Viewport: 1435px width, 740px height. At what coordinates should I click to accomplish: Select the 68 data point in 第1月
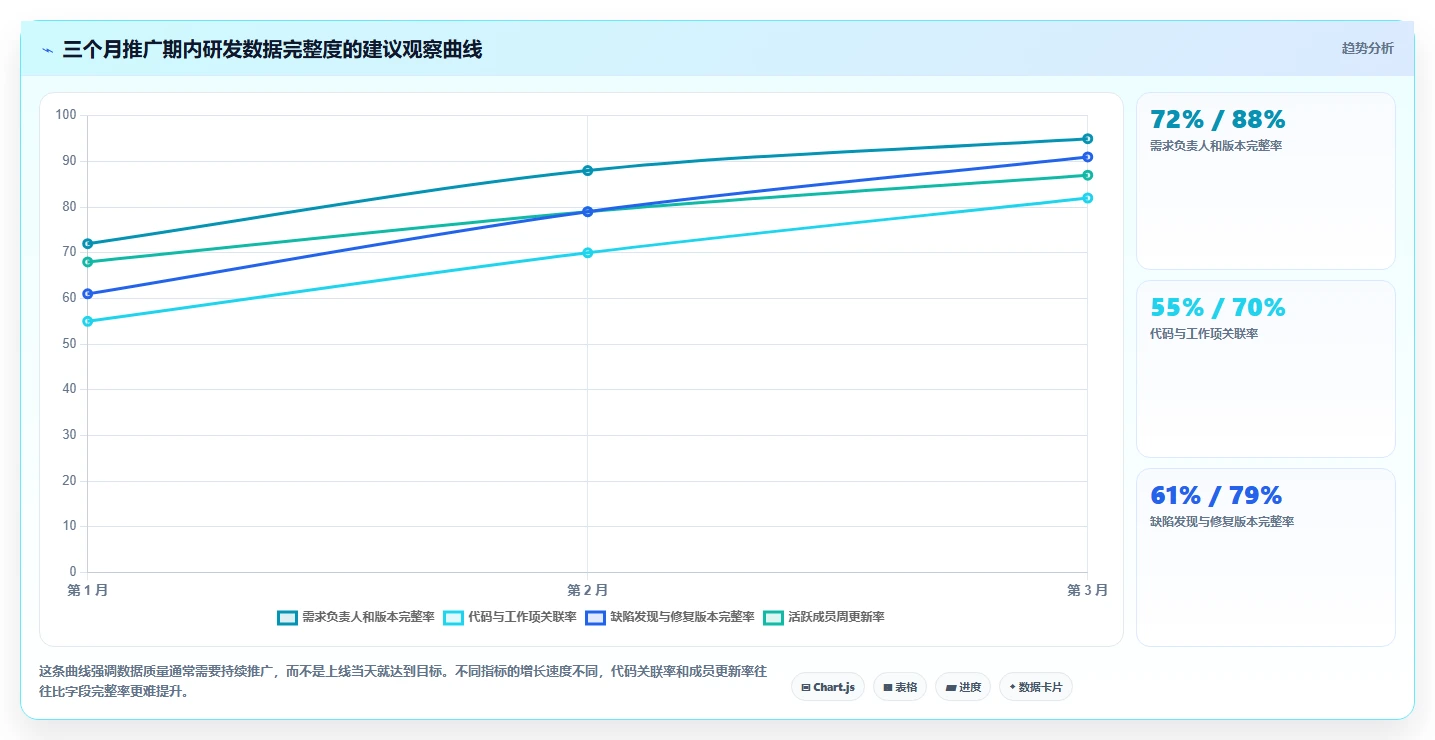pyautogui.click(x=88, y=262)
